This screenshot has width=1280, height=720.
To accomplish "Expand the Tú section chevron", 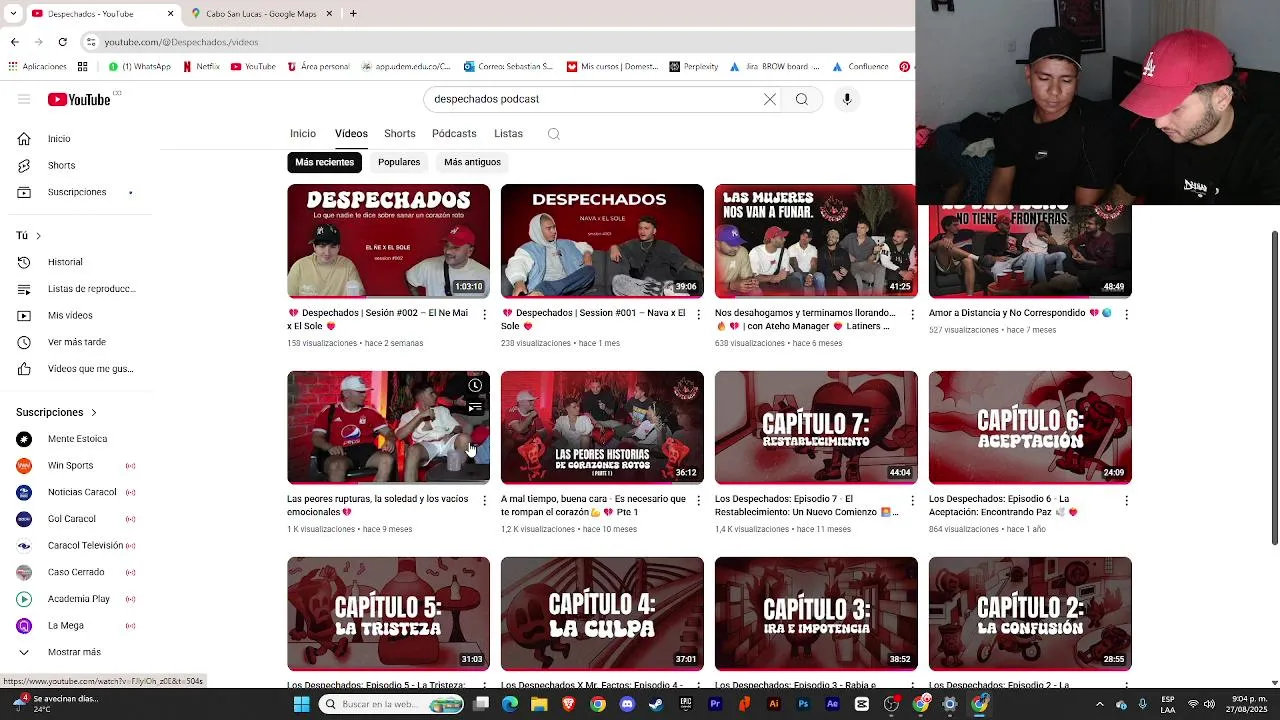I will 38,236.
